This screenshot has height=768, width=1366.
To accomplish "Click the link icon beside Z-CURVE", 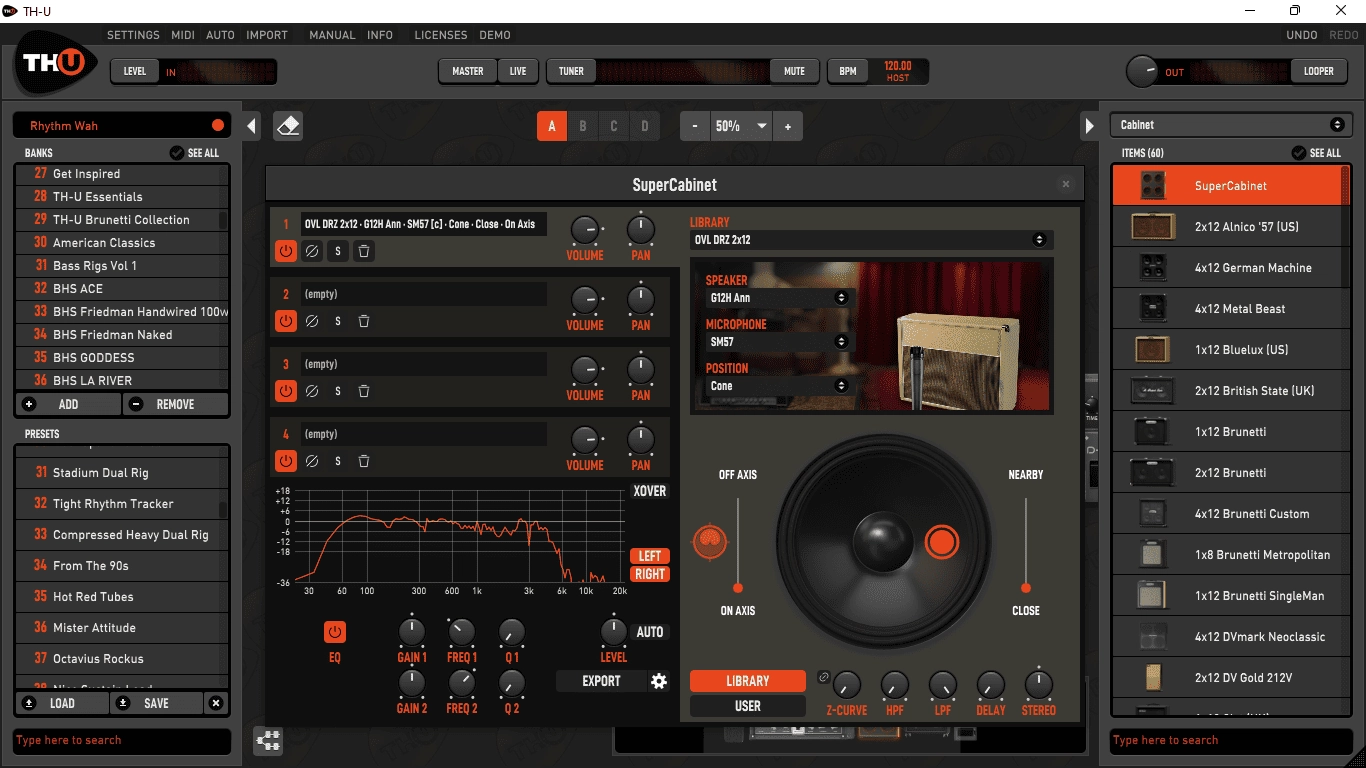I will [x=823, y=677].
